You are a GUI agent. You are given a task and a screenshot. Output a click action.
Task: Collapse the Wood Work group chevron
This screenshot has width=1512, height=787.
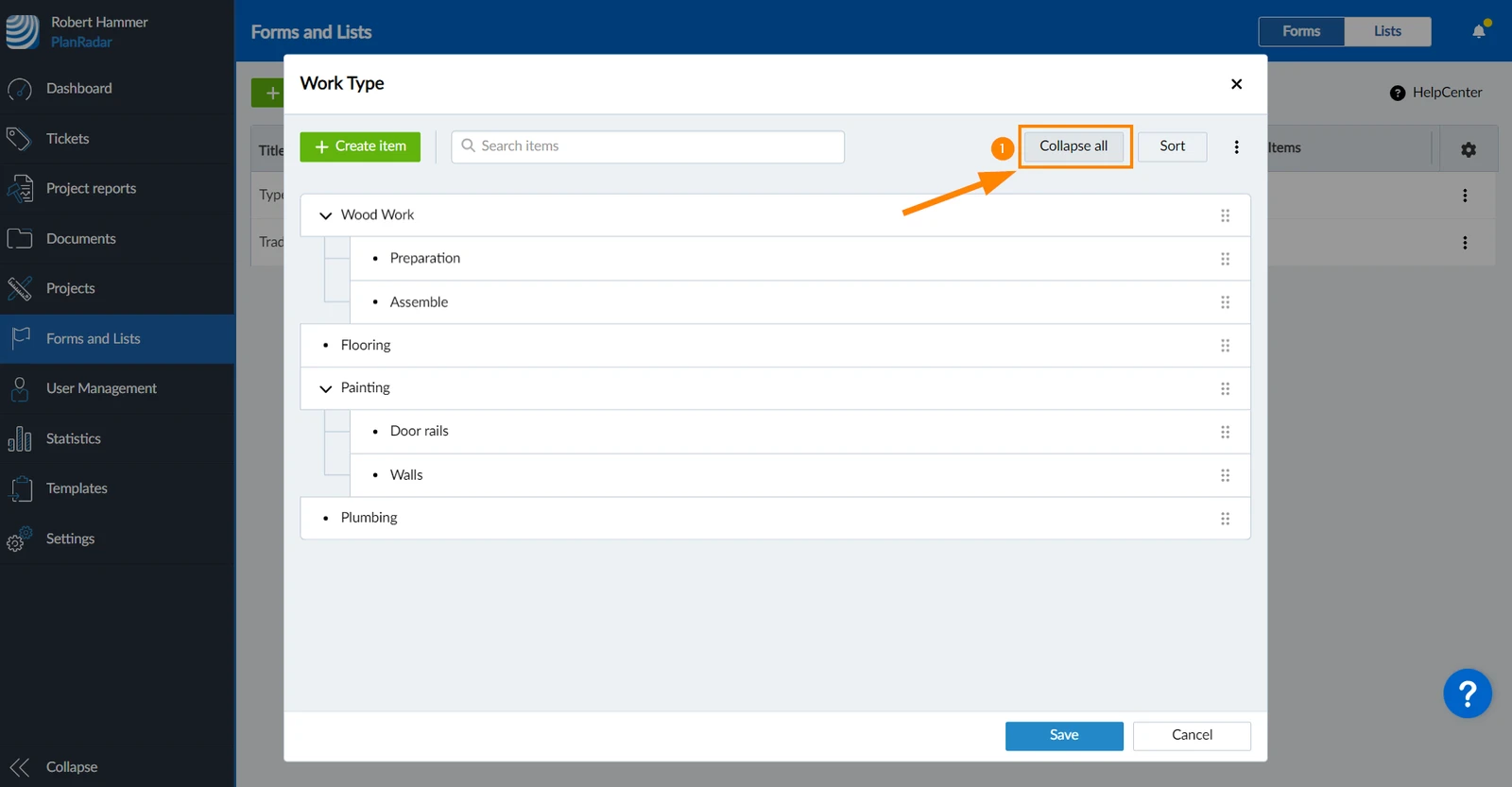325,215
